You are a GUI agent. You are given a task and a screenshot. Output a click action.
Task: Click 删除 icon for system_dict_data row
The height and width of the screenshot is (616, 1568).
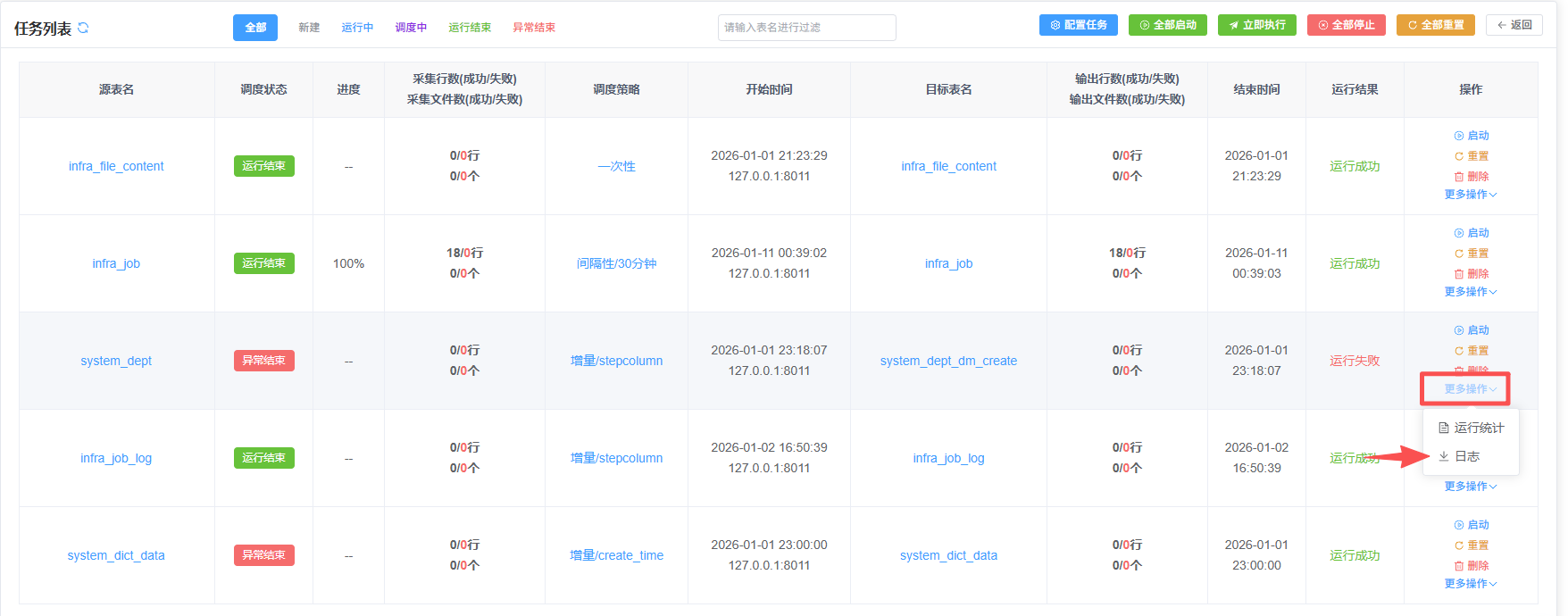pyautogui.click(x=1459, y=566)
